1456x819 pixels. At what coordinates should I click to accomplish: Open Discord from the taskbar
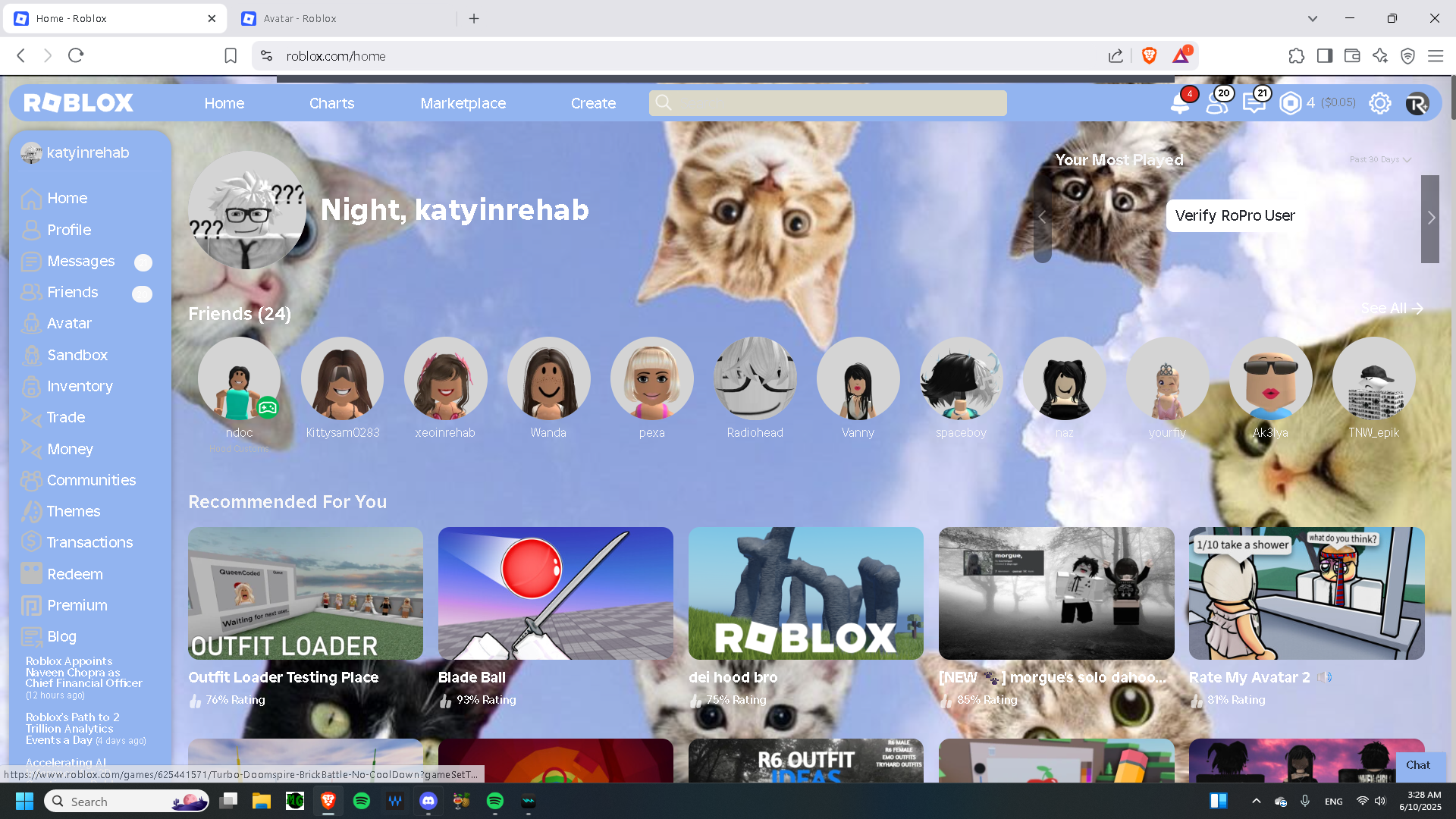(x=428, y=801)
